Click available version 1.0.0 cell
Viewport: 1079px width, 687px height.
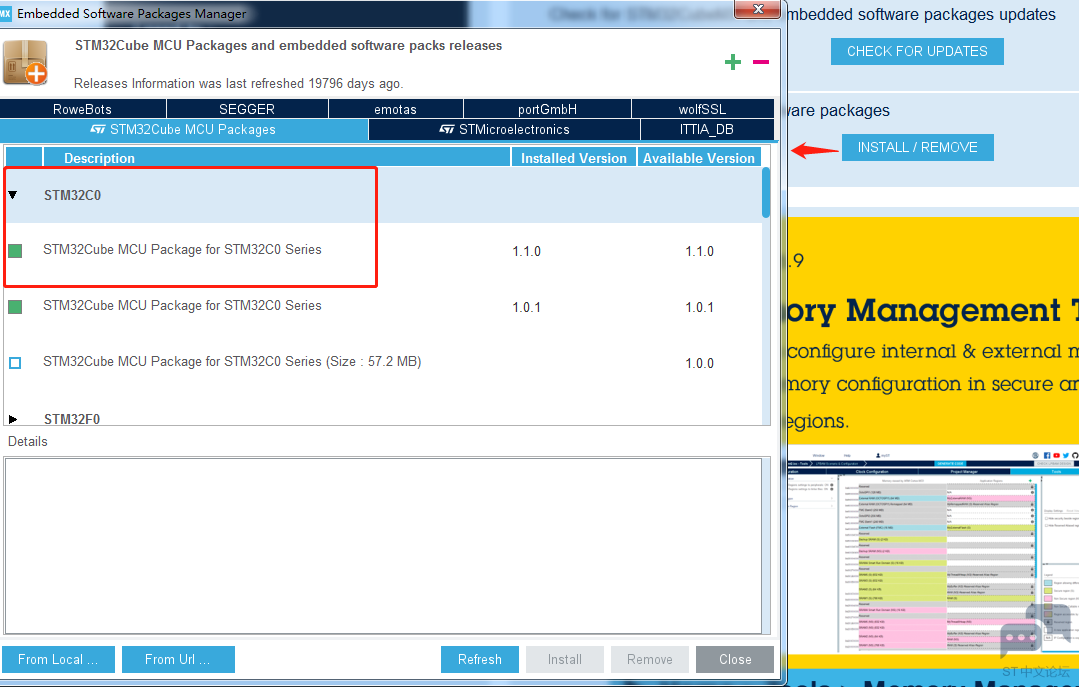pyautogui.click(x=699, y=363)
